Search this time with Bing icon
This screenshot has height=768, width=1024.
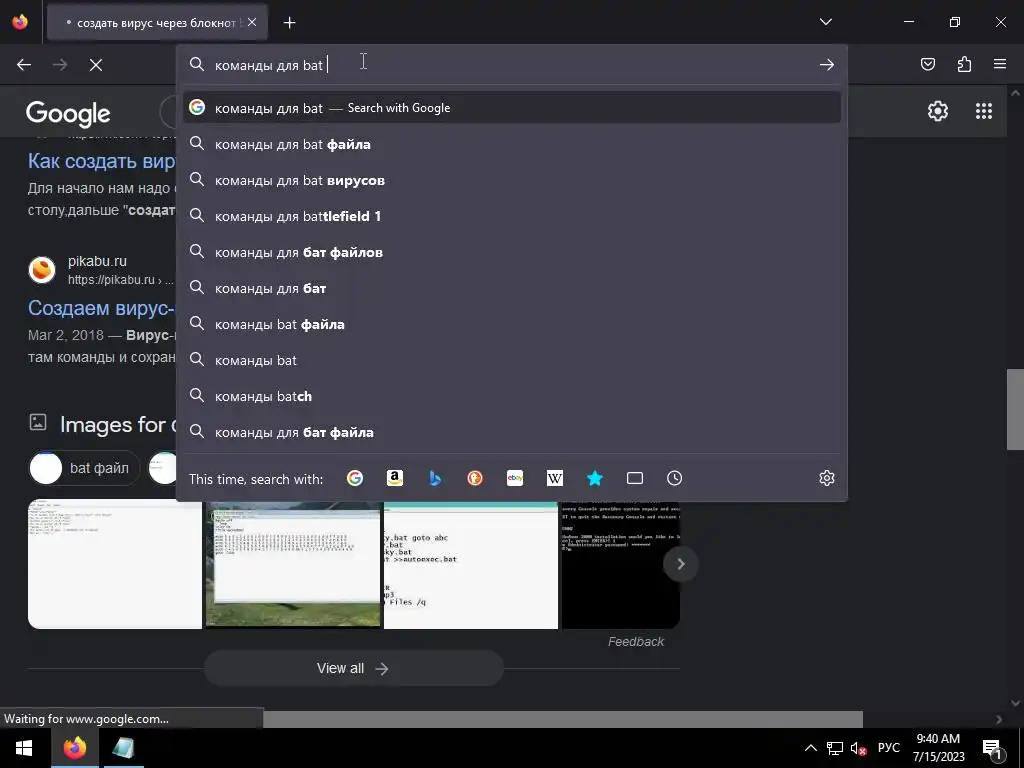[435, 478]
